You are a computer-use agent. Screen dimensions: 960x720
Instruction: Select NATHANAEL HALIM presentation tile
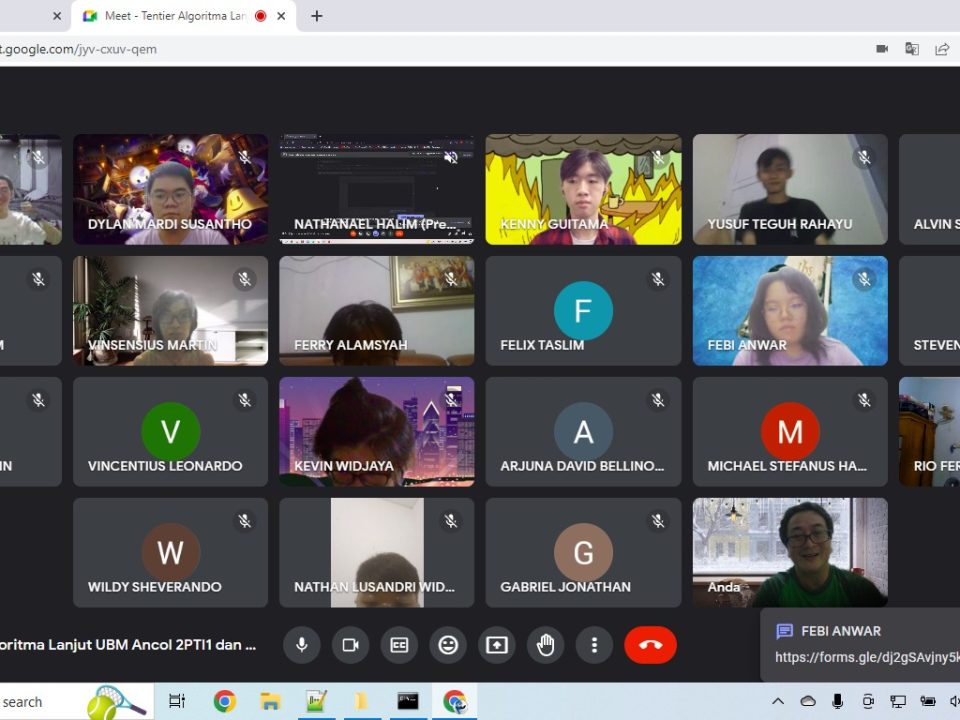coord(377,189)
